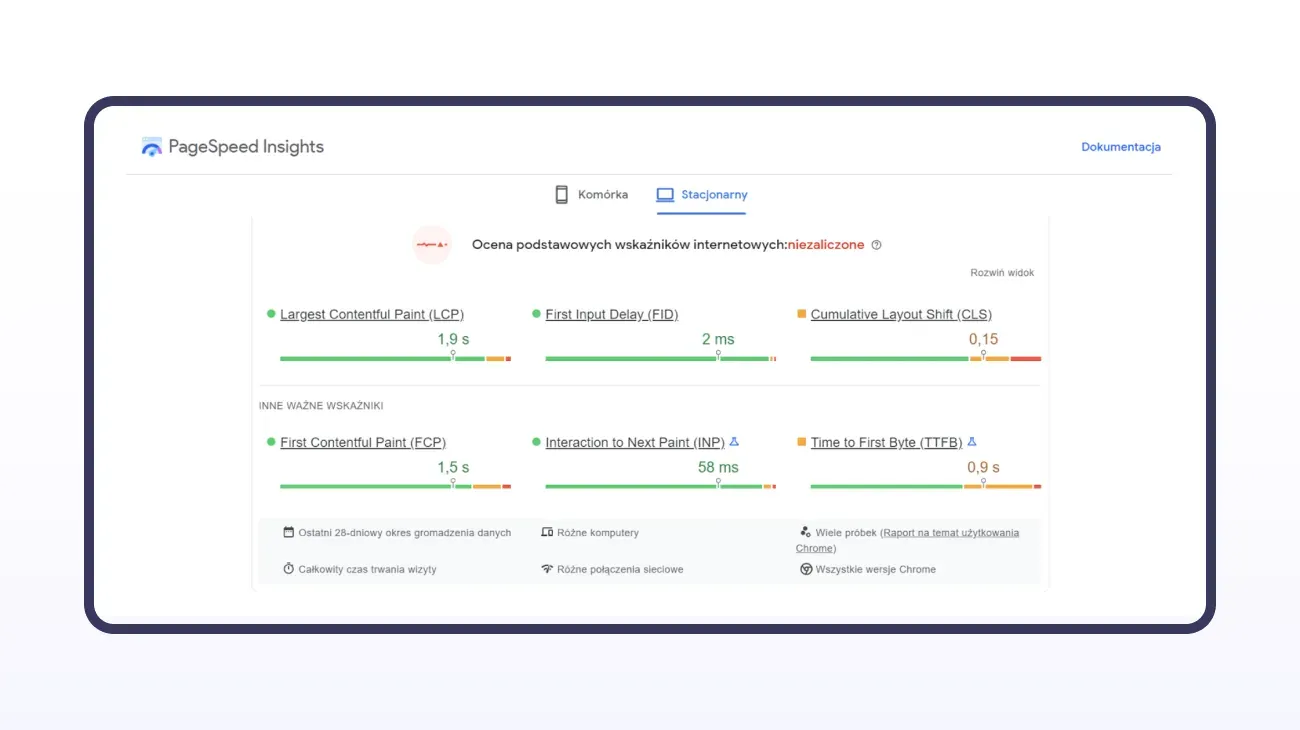Click the LCP value 1,9 s
Viewport: 1300px width, 730px height.
coord(453,339)
